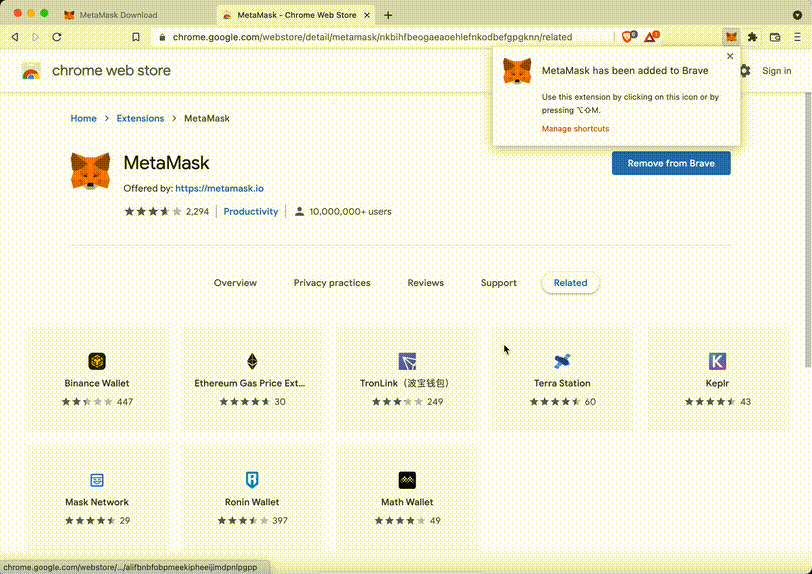Switch to the Overview tab
Screen dimensions: 812x574
[x=235, y=283]
